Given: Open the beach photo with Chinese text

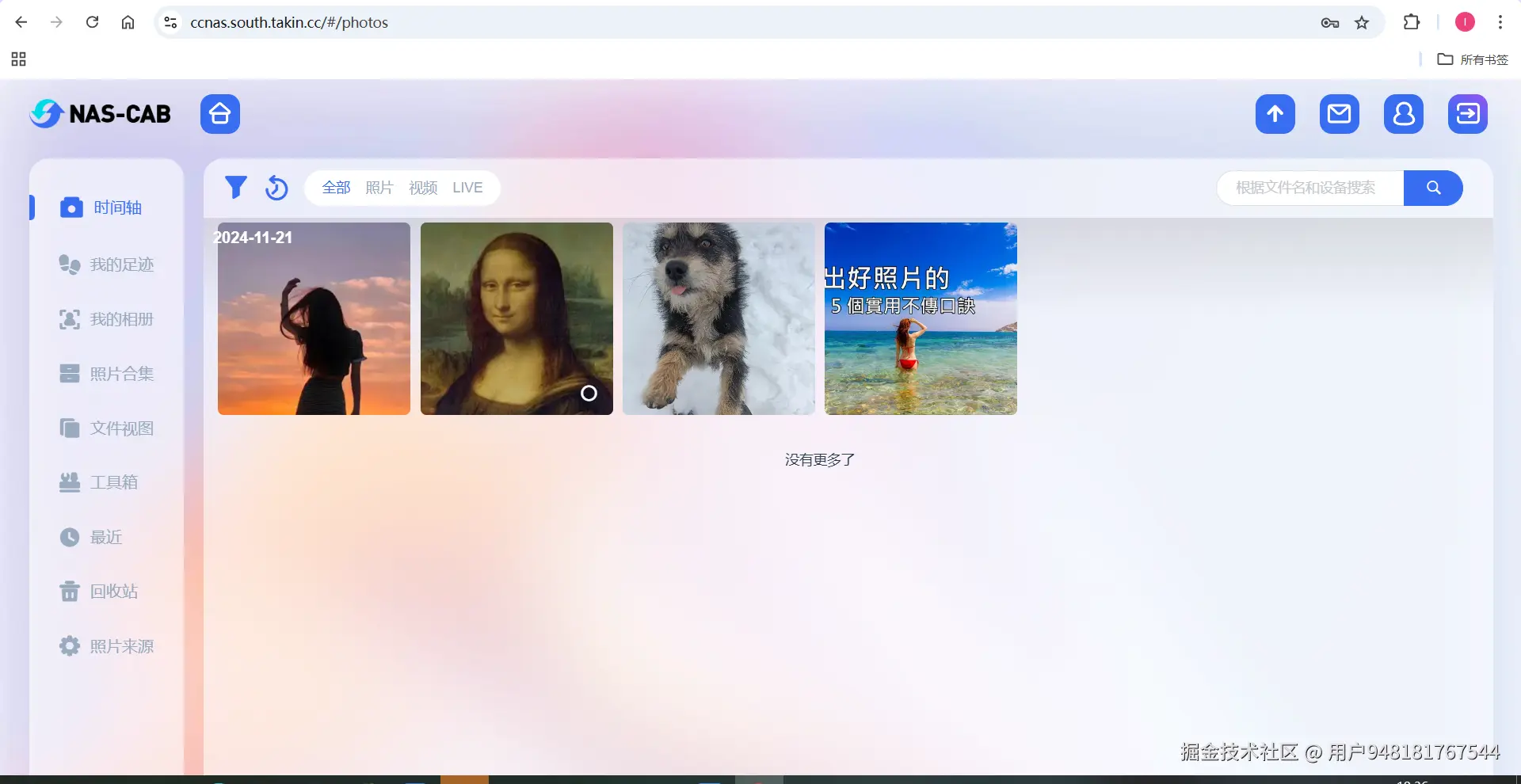Looking at the screenshot, I should click(921, 318).
